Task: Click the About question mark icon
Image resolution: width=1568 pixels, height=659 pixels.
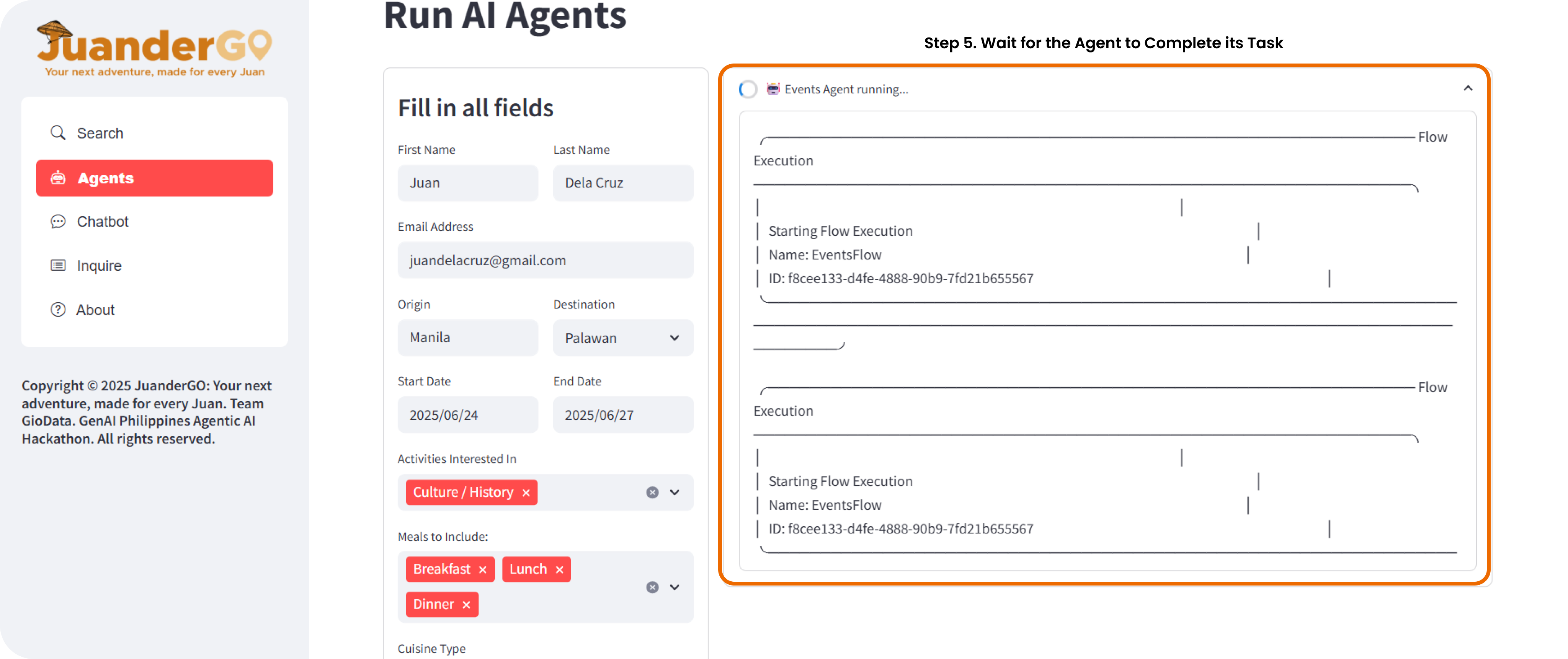Action: [x=58, y=310]
